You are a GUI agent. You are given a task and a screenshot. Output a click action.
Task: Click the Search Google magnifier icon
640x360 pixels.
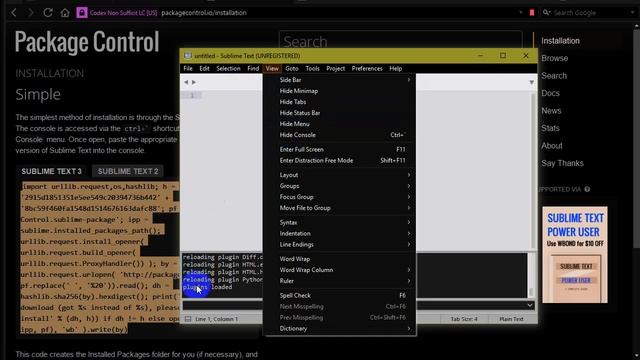(x=547, y=13)
